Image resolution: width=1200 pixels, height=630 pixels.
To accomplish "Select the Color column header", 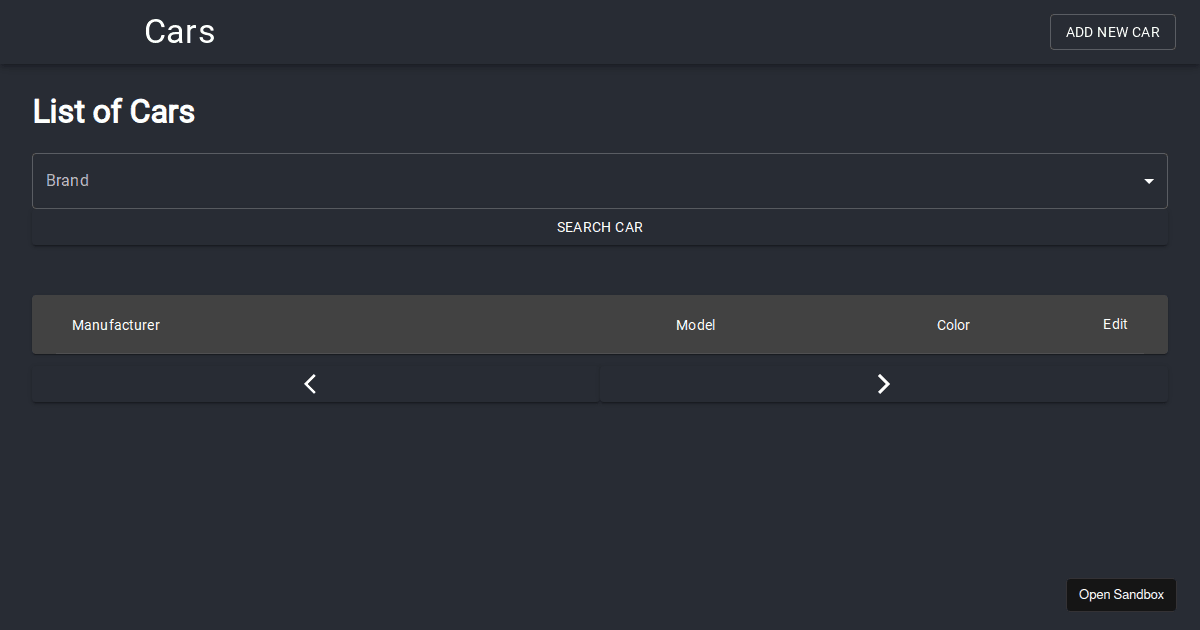I will tap(953, 325).
